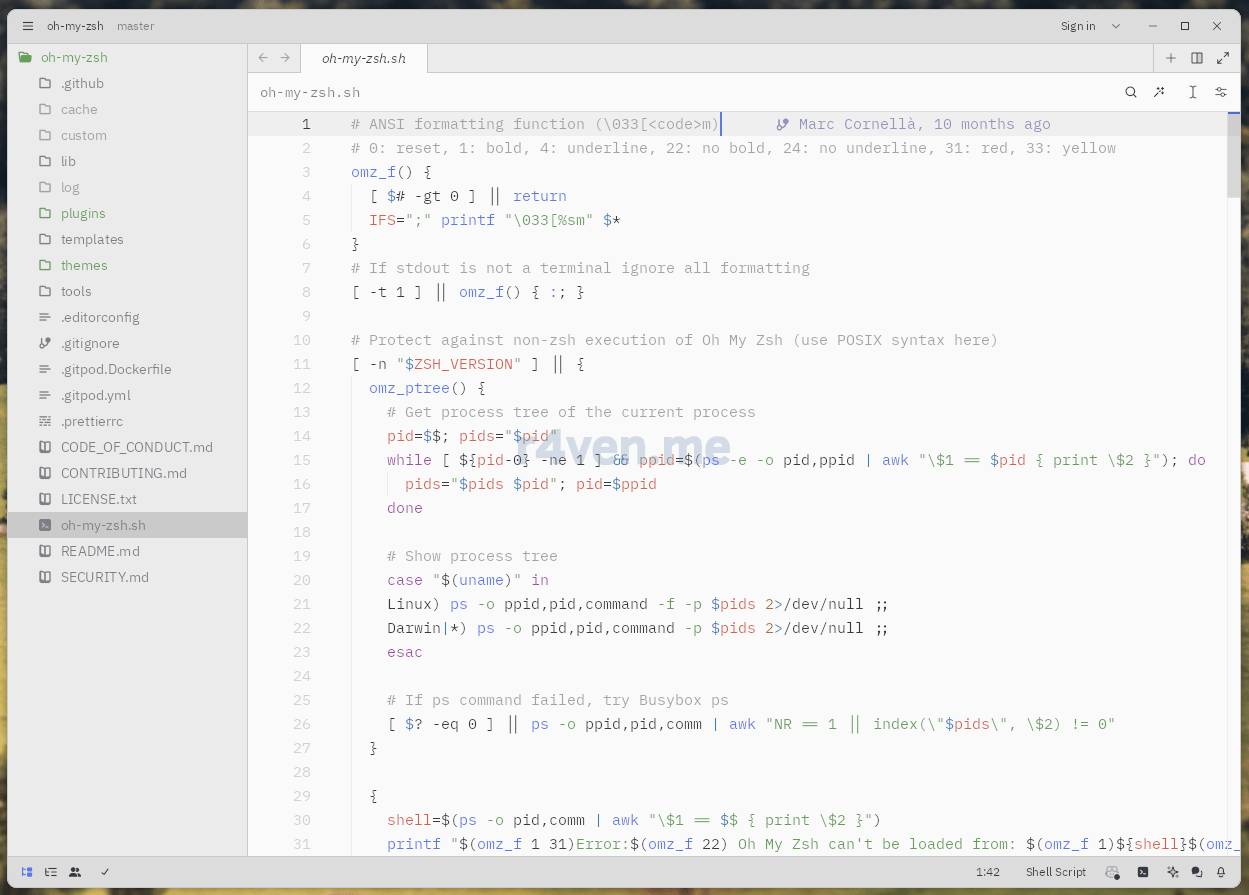This screenshot has height=895, width=1249.
Task: Click the new tab plus icon
Action: pyautogui.click(x=1171, y=58)
